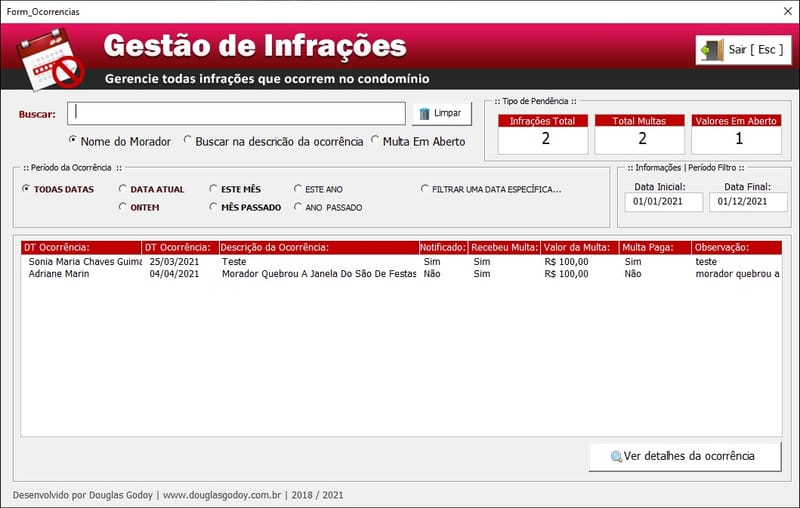Click the Descrição da Ocorrência column header
Screen dimensions: 800x508
(316, 247)
